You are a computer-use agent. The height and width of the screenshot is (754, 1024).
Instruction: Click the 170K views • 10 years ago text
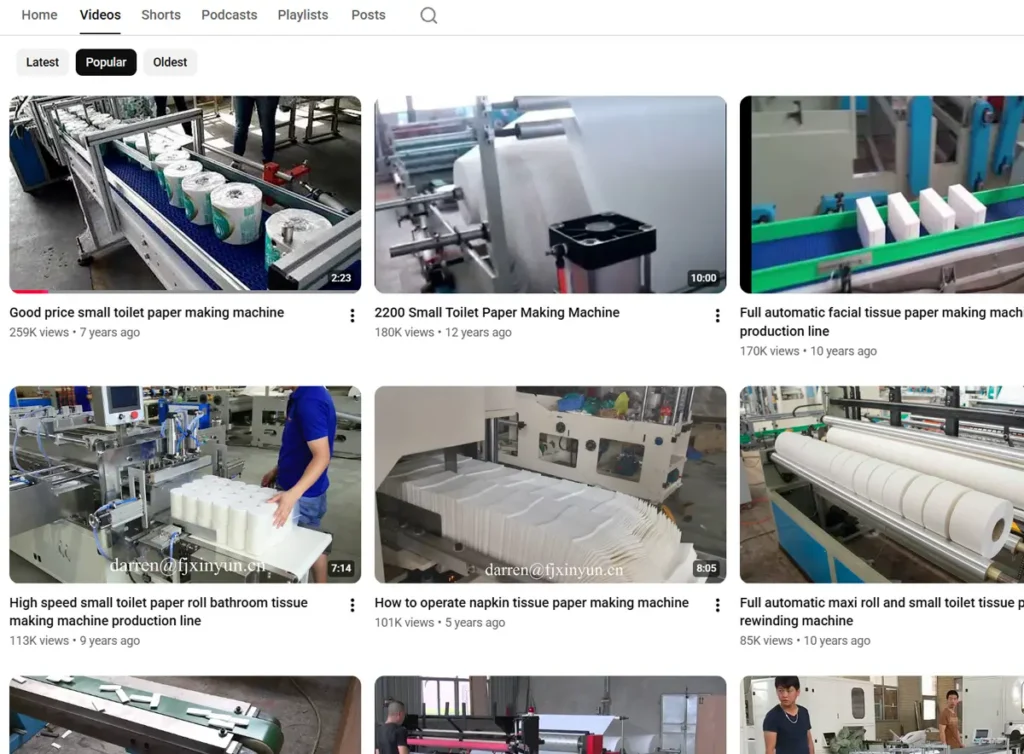808,351
